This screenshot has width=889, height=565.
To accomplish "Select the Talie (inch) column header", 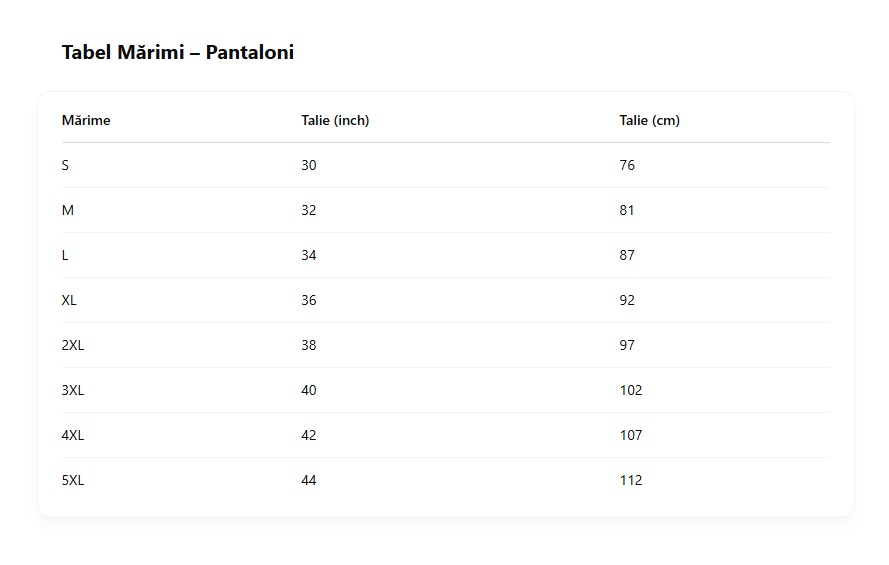I will [335, 120].
